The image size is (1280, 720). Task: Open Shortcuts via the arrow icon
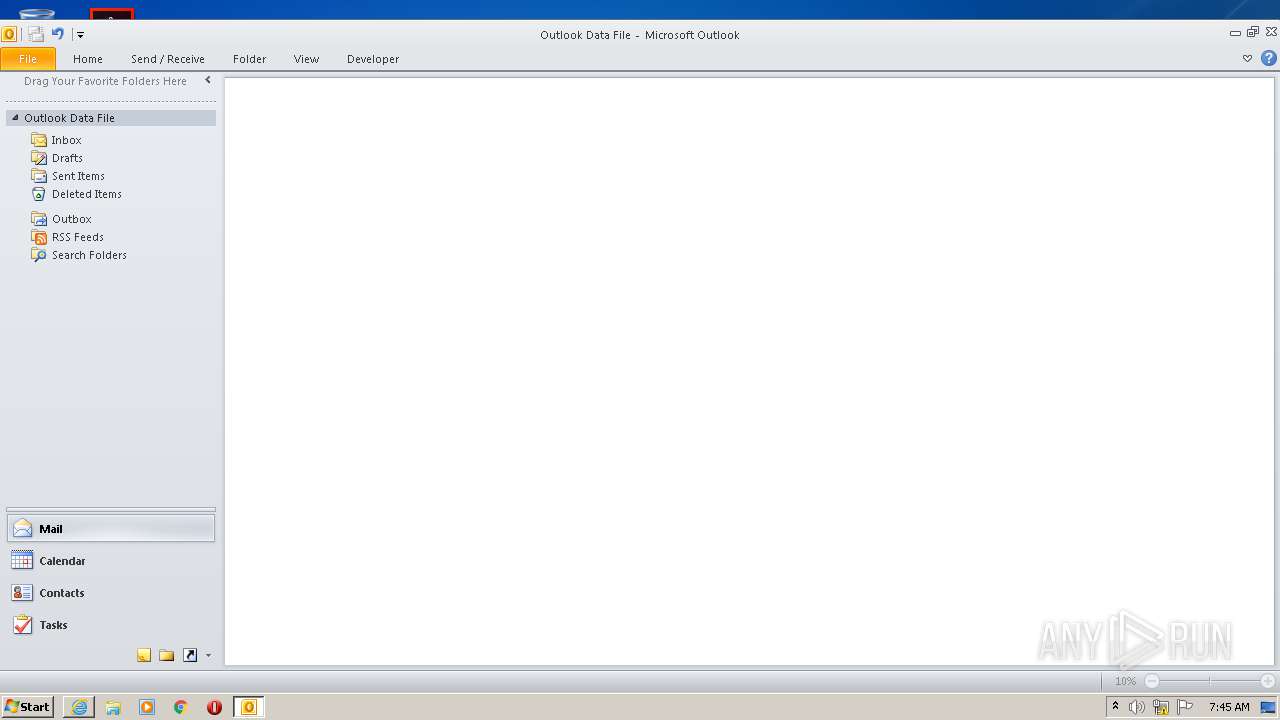click(x=190, y=655)
